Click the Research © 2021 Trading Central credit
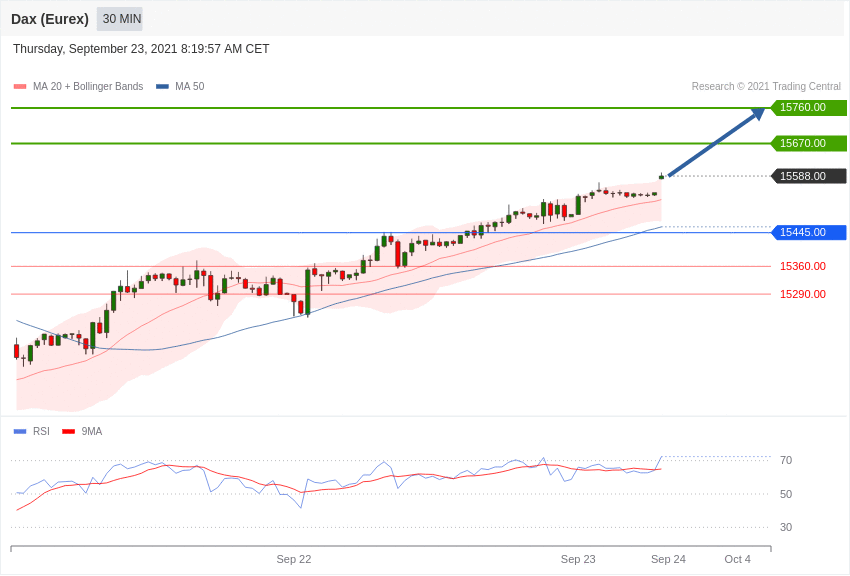Viewport: 850px width, 576px height. click(x=766, y=86)
